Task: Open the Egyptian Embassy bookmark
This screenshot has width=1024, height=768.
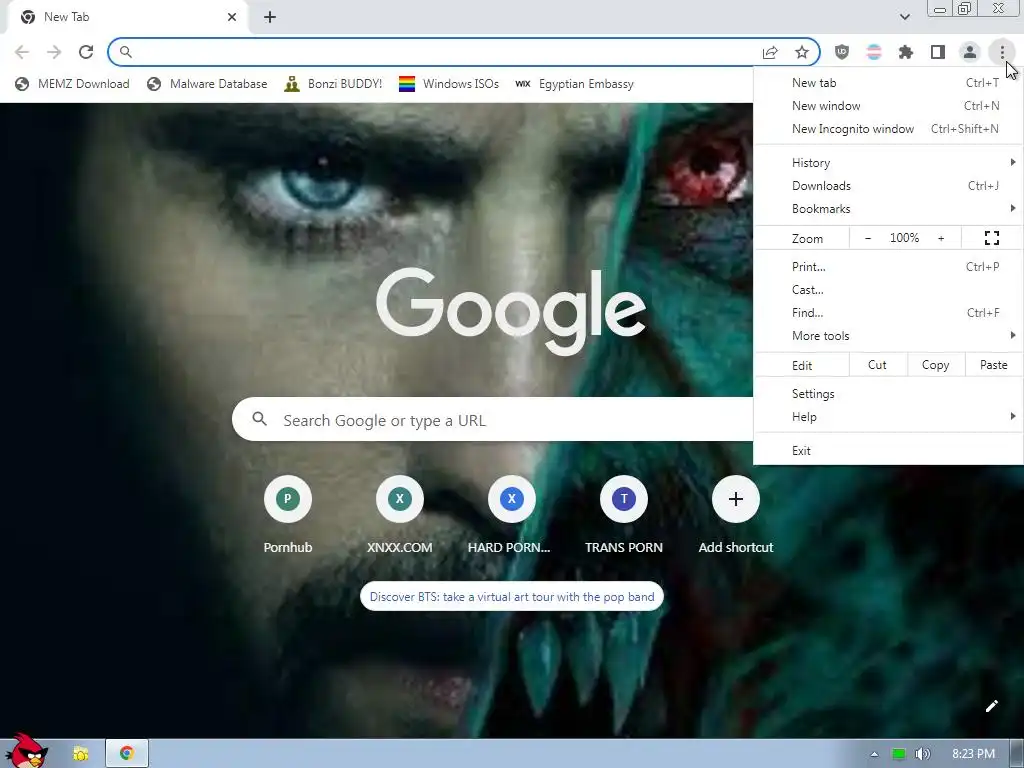Action: pyautogui.click(x=575, y=84)
